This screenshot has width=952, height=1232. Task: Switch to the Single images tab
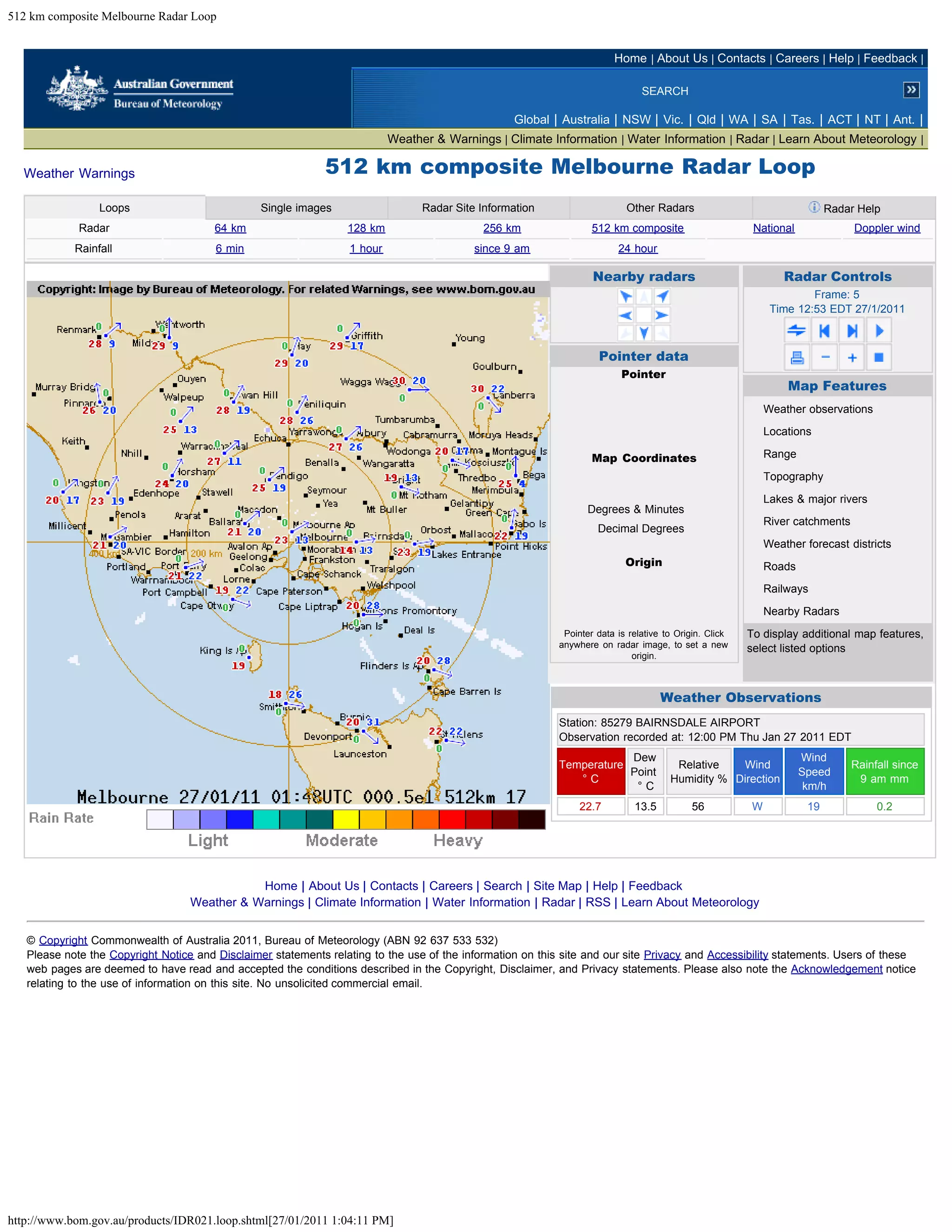point(296,208)
